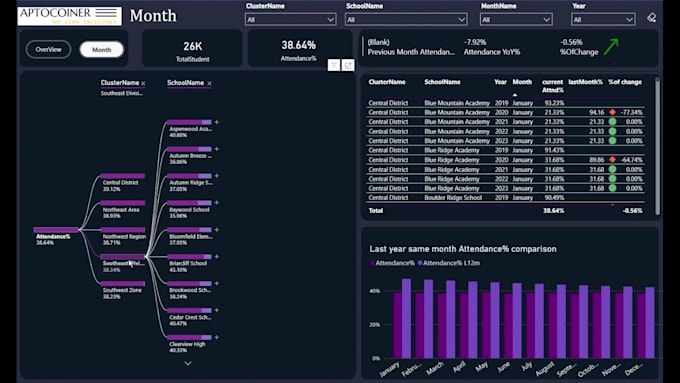The width and height of the screenshot is (680, 383).
Task: Click the APTOCOINER logo
Action: pyautogui.click(x=69, y=16)
